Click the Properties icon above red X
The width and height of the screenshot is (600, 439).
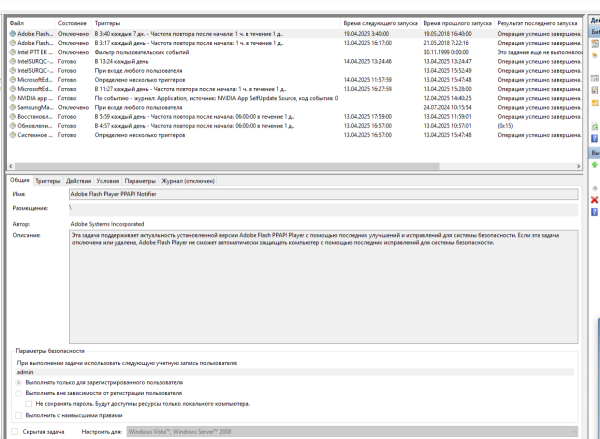click(595, 188)
